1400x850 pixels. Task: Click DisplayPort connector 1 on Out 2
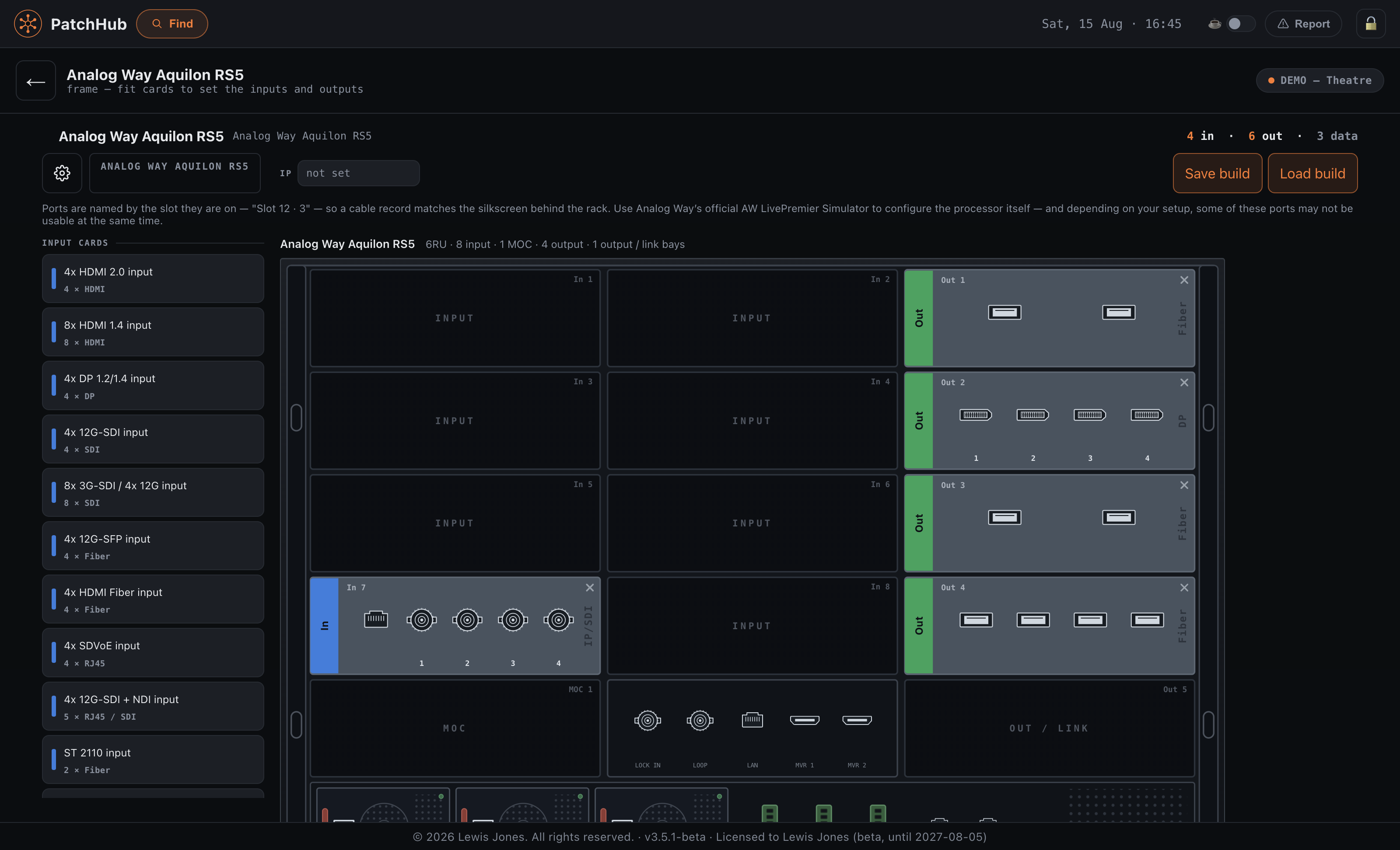[x=976, y=415]
